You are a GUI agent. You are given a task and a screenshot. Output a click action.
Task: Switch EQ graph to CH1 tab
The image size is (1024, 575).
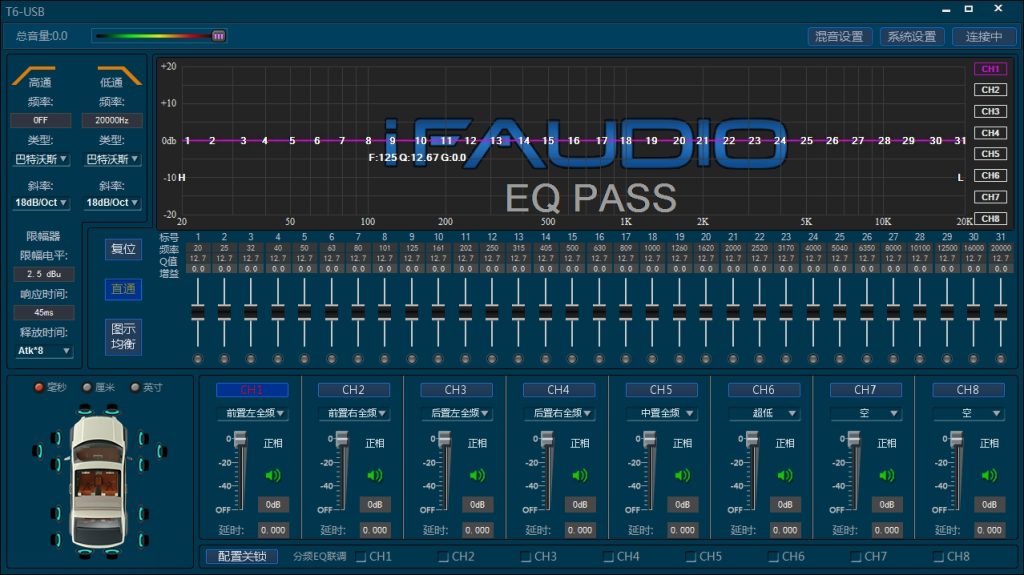click(990, 69)
